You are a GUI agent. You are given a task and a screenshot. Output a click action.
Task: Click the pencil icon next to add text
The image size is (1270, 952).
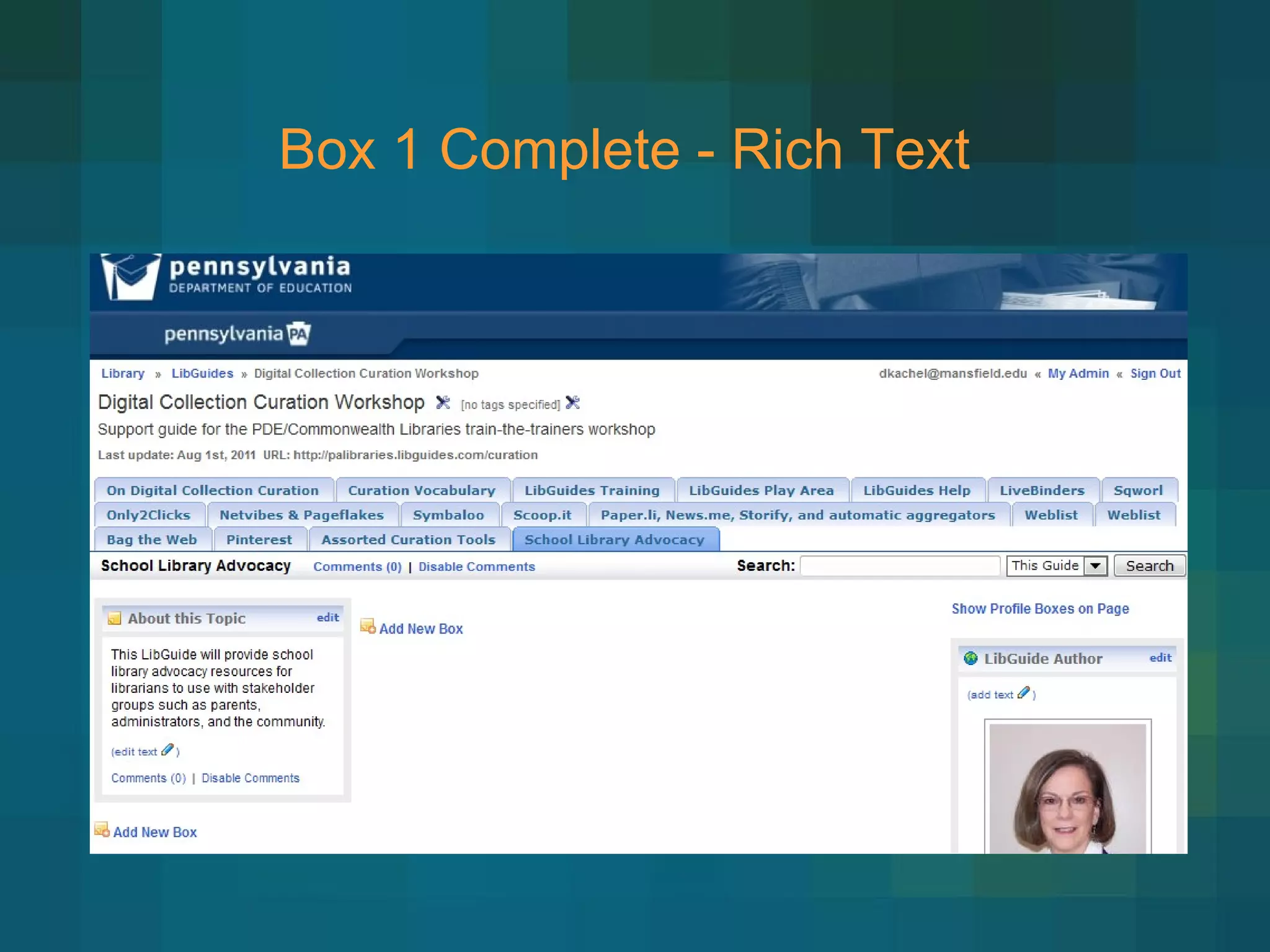1024,693
